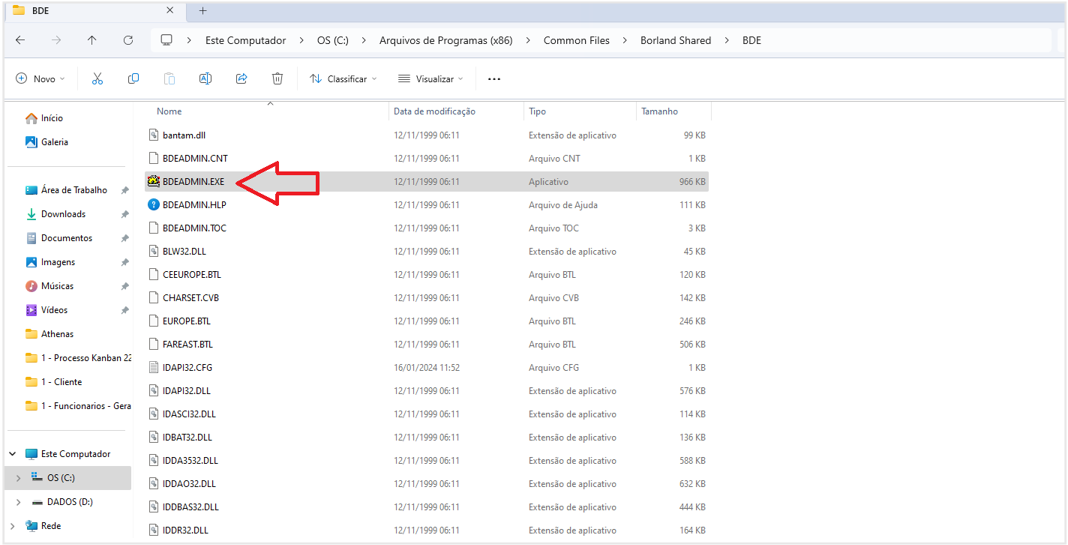Sort by the Tamanho column header
Viewport: 1068px width, 545px height.
[659, 111]
